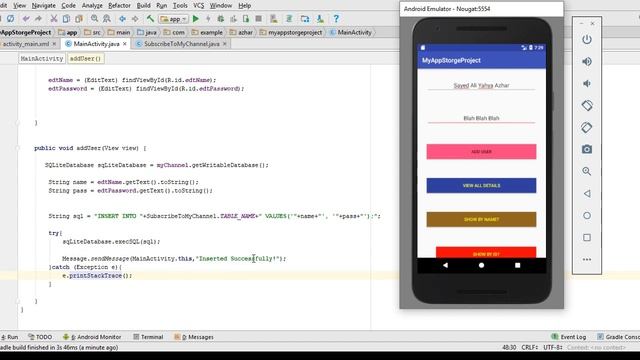
Task: Click emulator sidebar Back triangle icon
Action: 587,193
